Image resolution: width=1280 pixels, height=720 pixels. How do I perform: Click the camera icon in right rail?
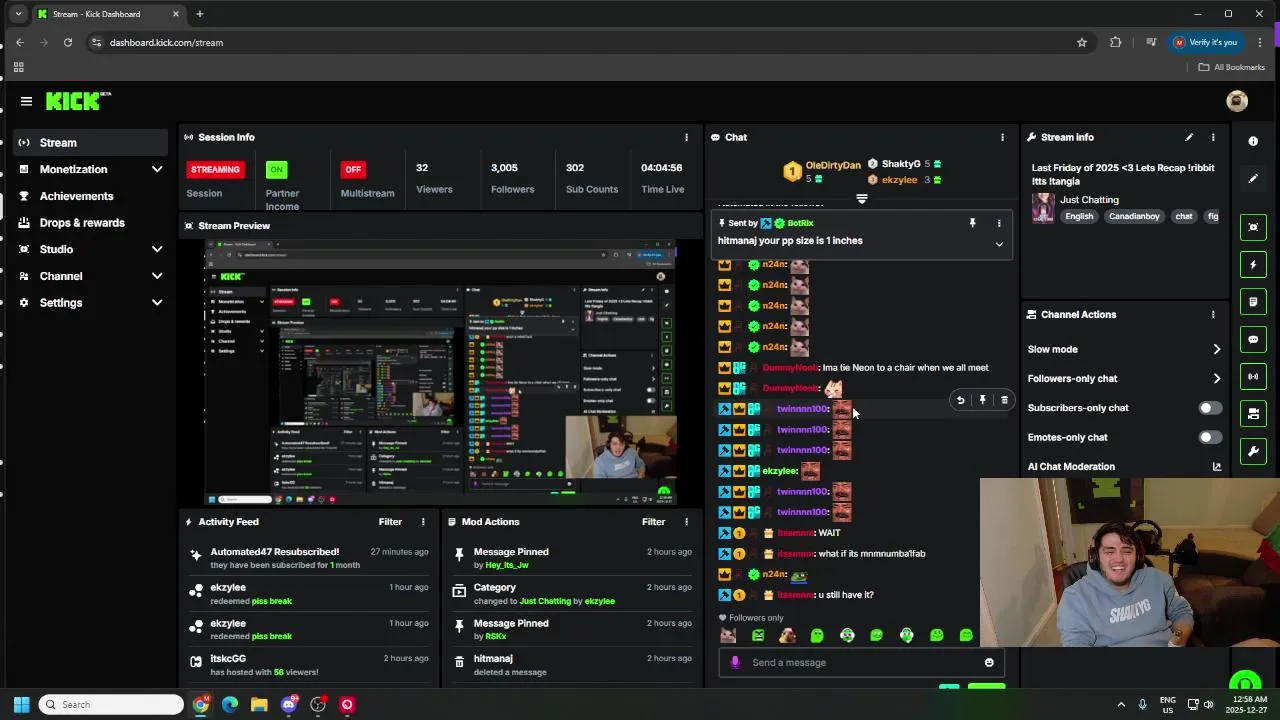tap(1253, 413)
